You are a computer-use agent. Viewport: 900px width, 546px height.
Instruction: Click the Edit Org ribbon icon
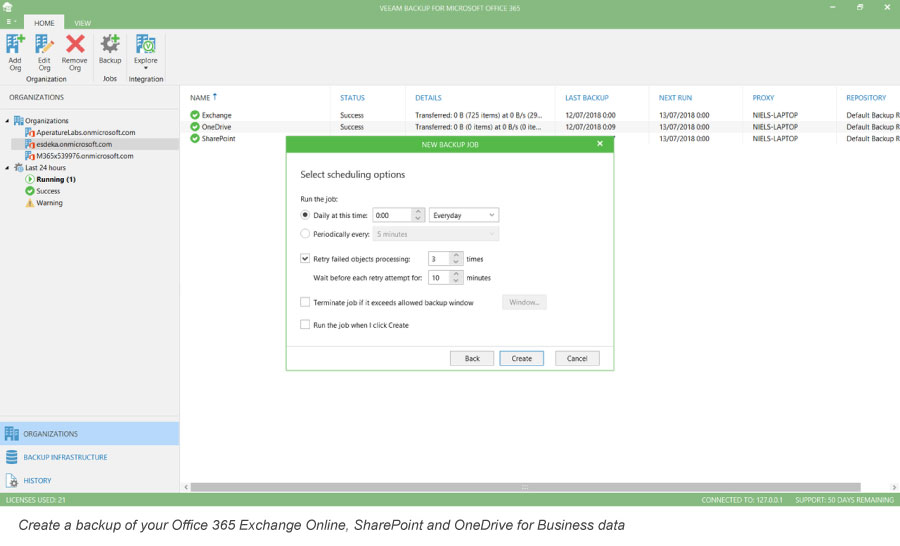tap(44, 44)
